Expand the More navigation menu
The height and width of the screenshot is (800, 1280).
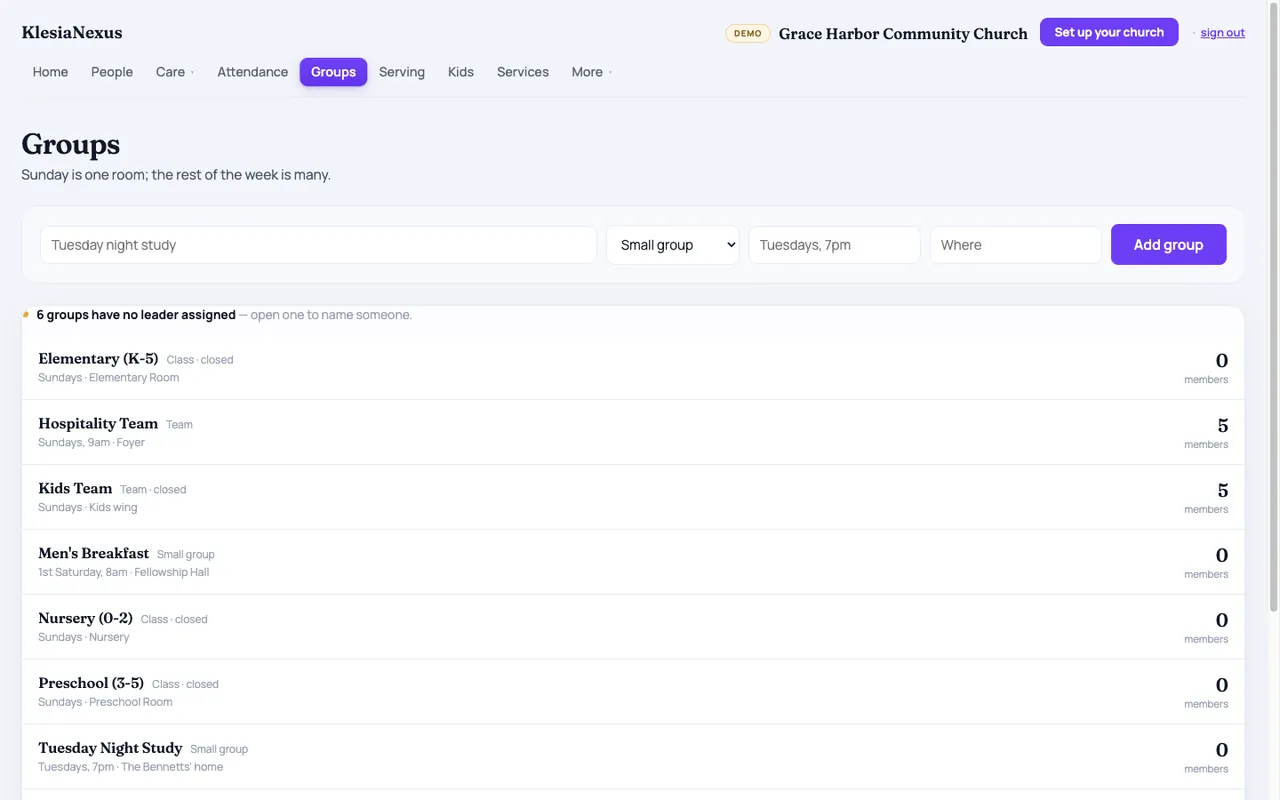click(592, 72)
